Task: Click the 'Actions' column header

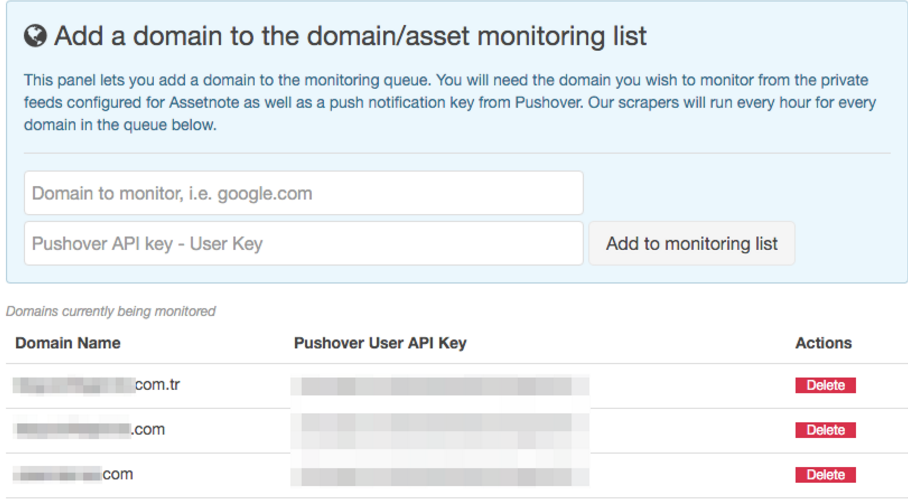Action: pos(823,343)
